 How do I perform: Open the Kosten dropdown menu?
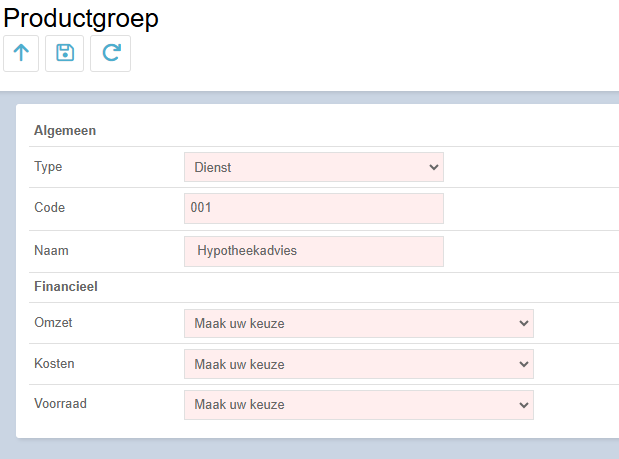tap(359, 364)
